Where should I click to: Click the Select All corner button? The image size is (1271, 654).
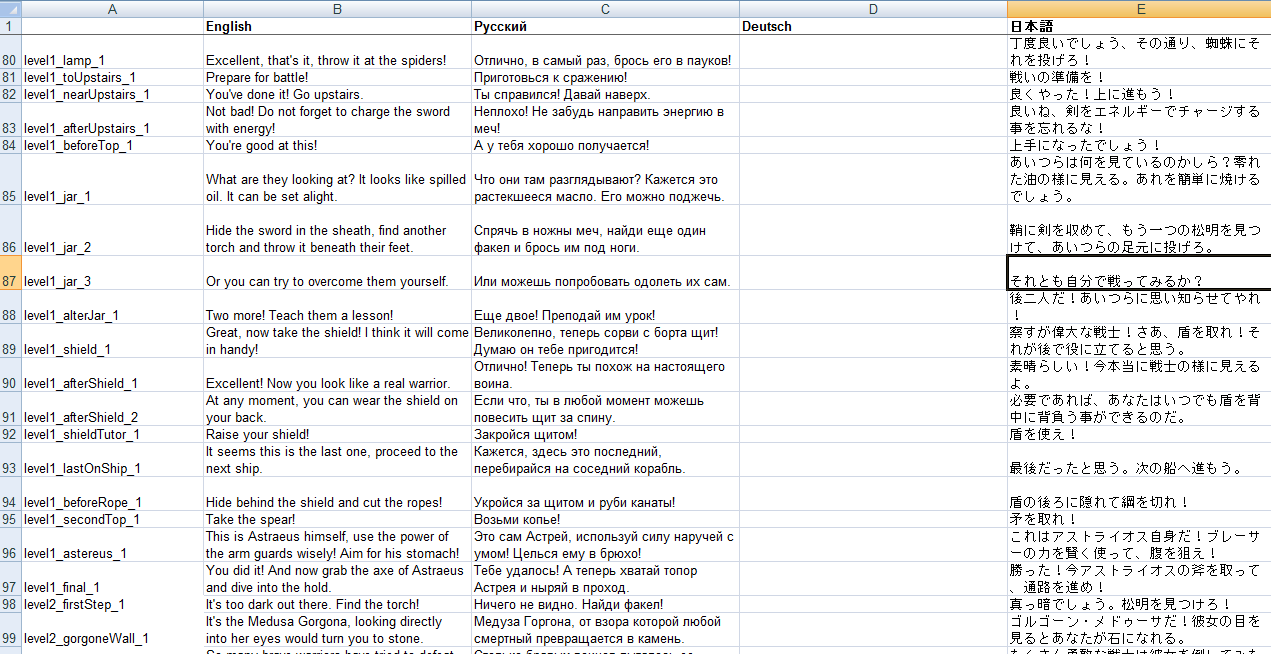(10, 8)
